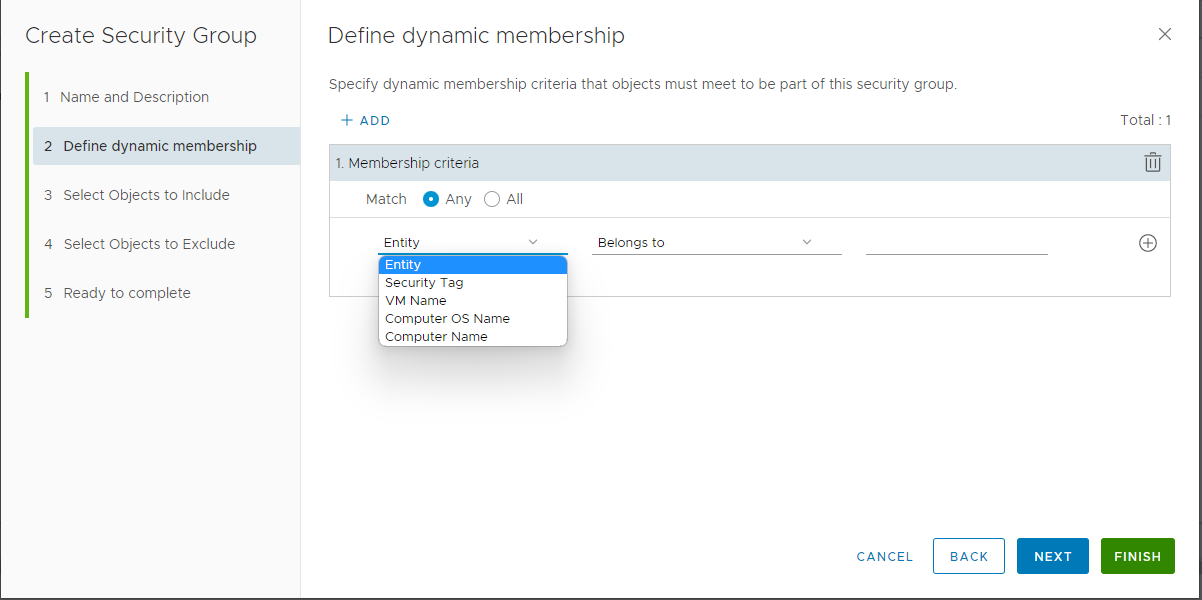Select the All match option
Viewport: 1202px width, 600px height.
[491, 198]
